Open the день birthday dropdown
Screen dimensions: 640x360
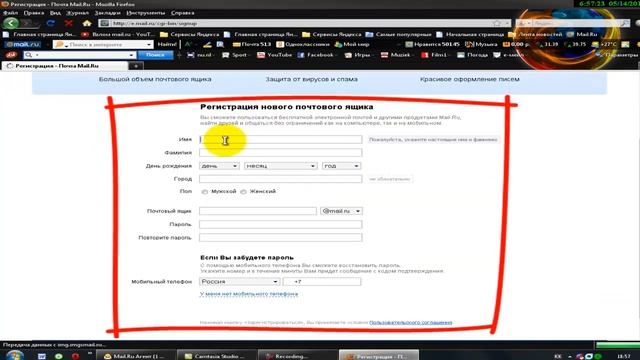click(219, 166)
